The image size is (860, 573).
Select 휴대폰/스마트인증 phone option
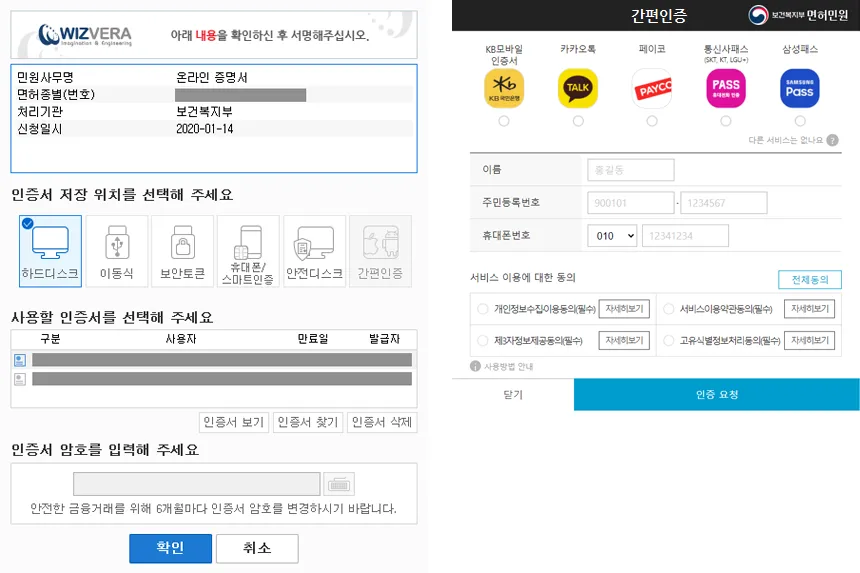248,251
